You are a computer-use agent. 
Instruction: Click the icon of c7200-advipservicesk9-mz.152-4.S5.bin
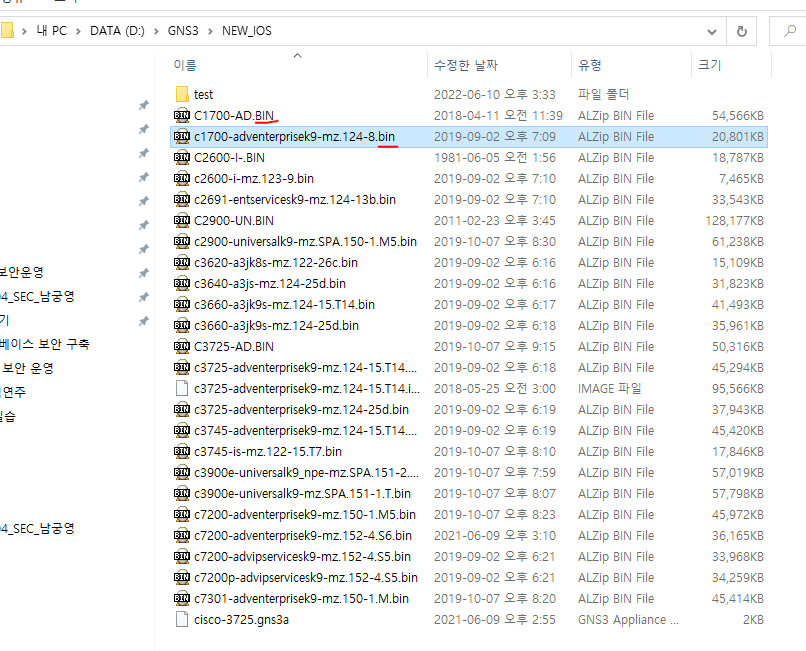(x=181, y=556)
